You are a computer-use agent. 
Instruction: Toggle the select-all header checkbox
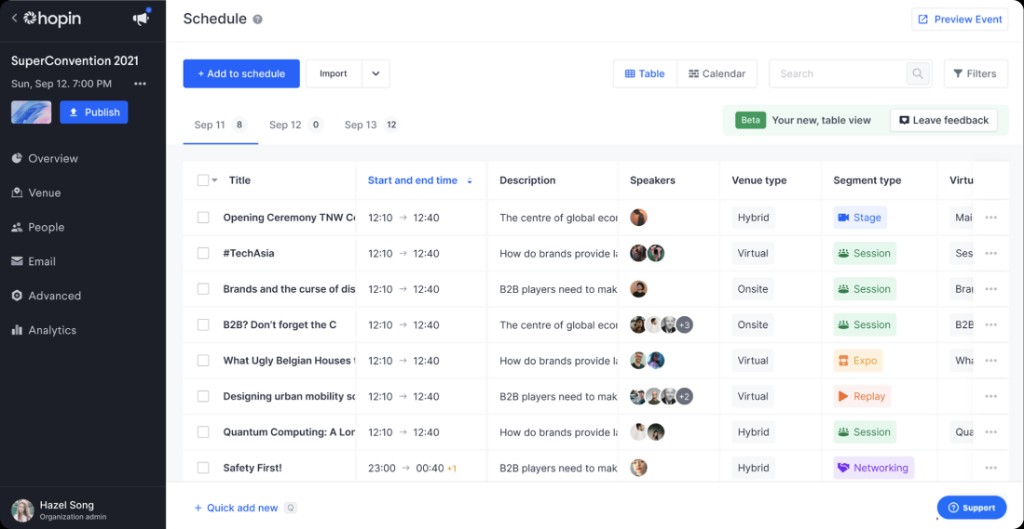[203, 180]
